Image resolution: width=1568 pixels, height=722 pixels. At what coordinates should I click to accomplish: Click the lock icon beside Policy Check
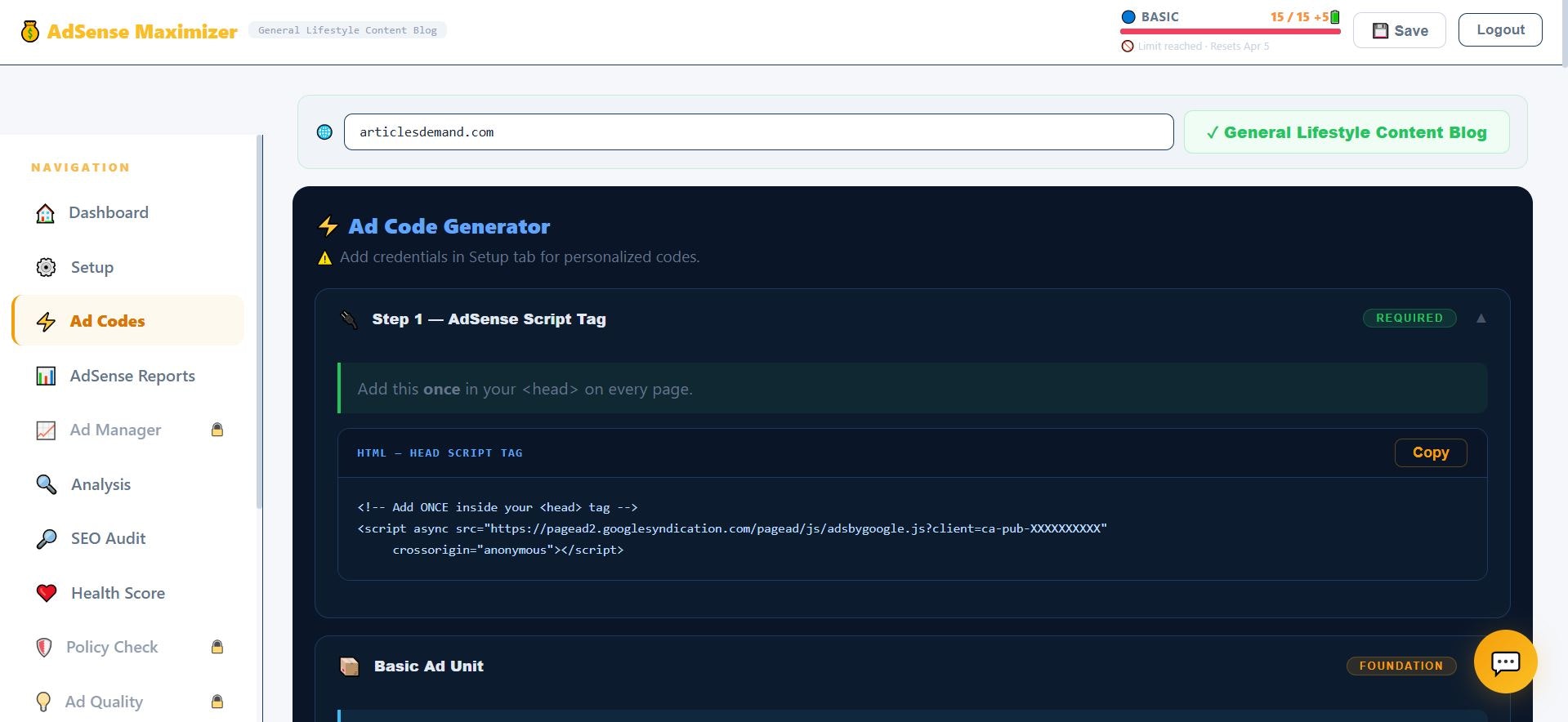[217, 647]
